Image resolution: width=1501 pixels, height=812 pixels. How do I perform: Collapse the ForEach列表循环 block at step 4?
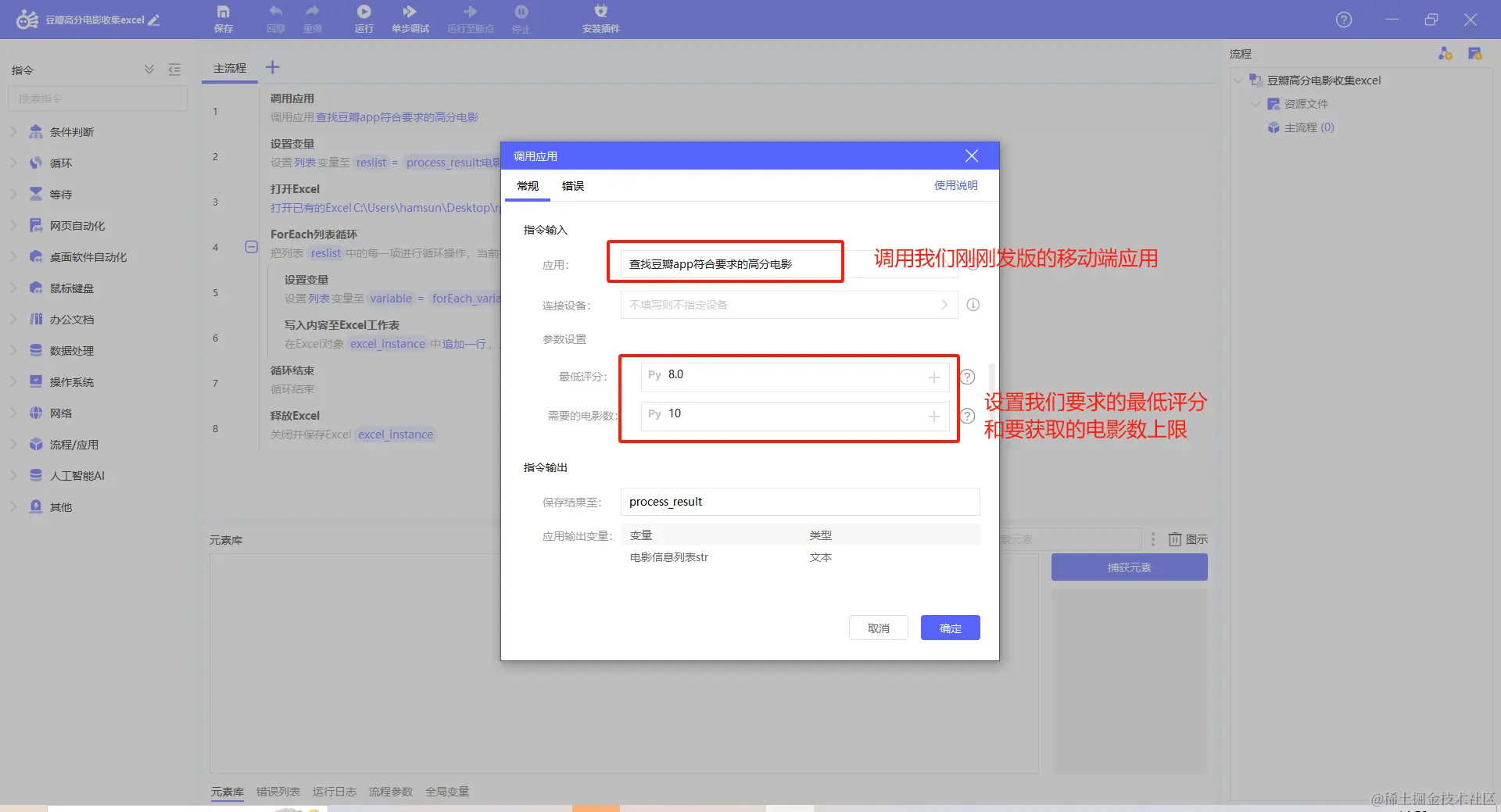(x=252, y=247)
